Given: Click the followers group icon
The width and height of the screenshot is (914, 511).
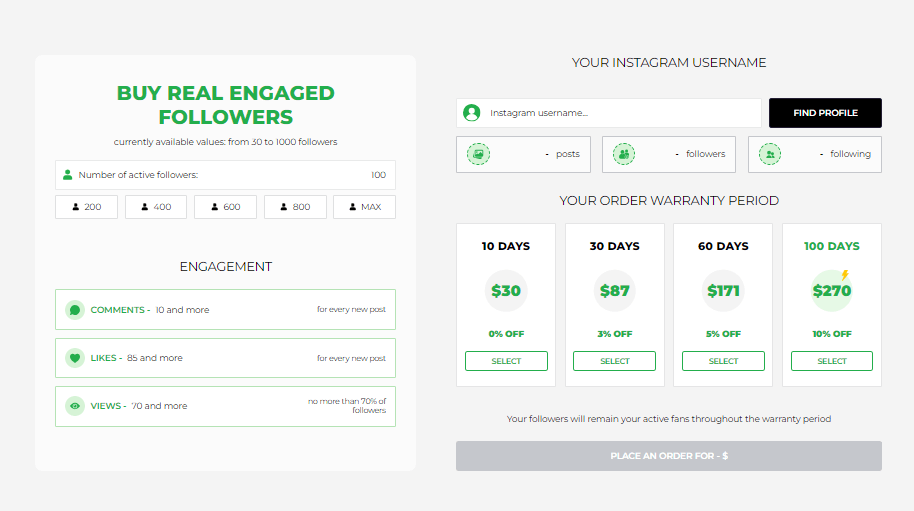Looking at the screenshot, I should 624,154.
